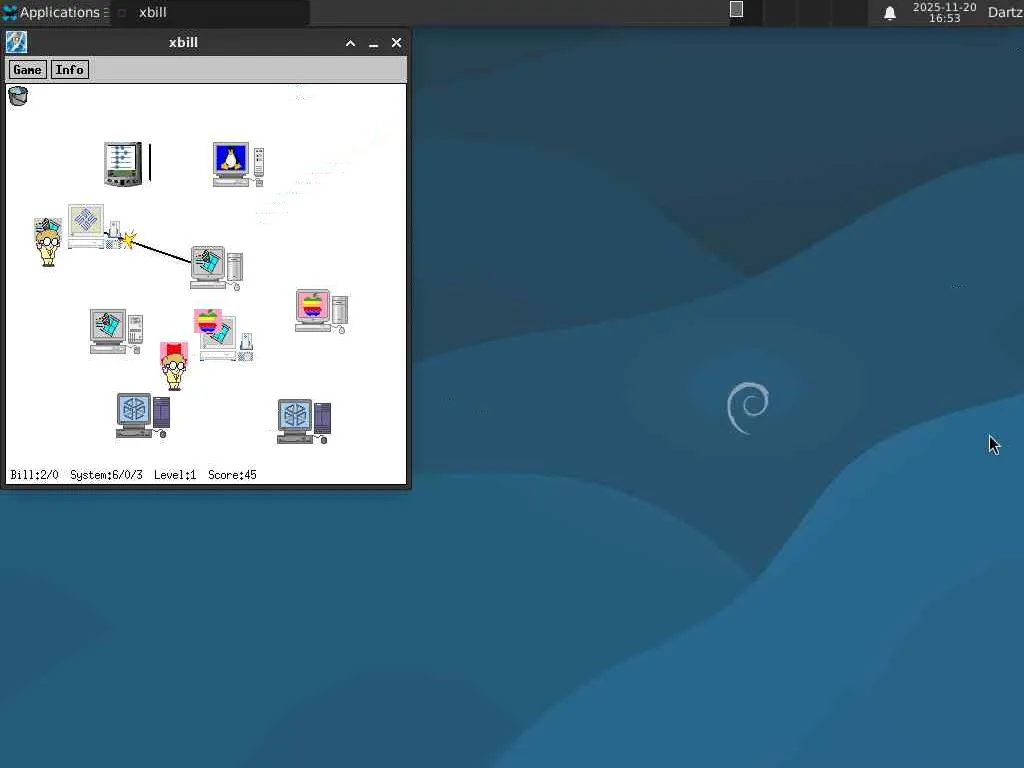Click the faded Sun workstation
This screenshot has height=768, width=1024.
click(x=95, y=227)
